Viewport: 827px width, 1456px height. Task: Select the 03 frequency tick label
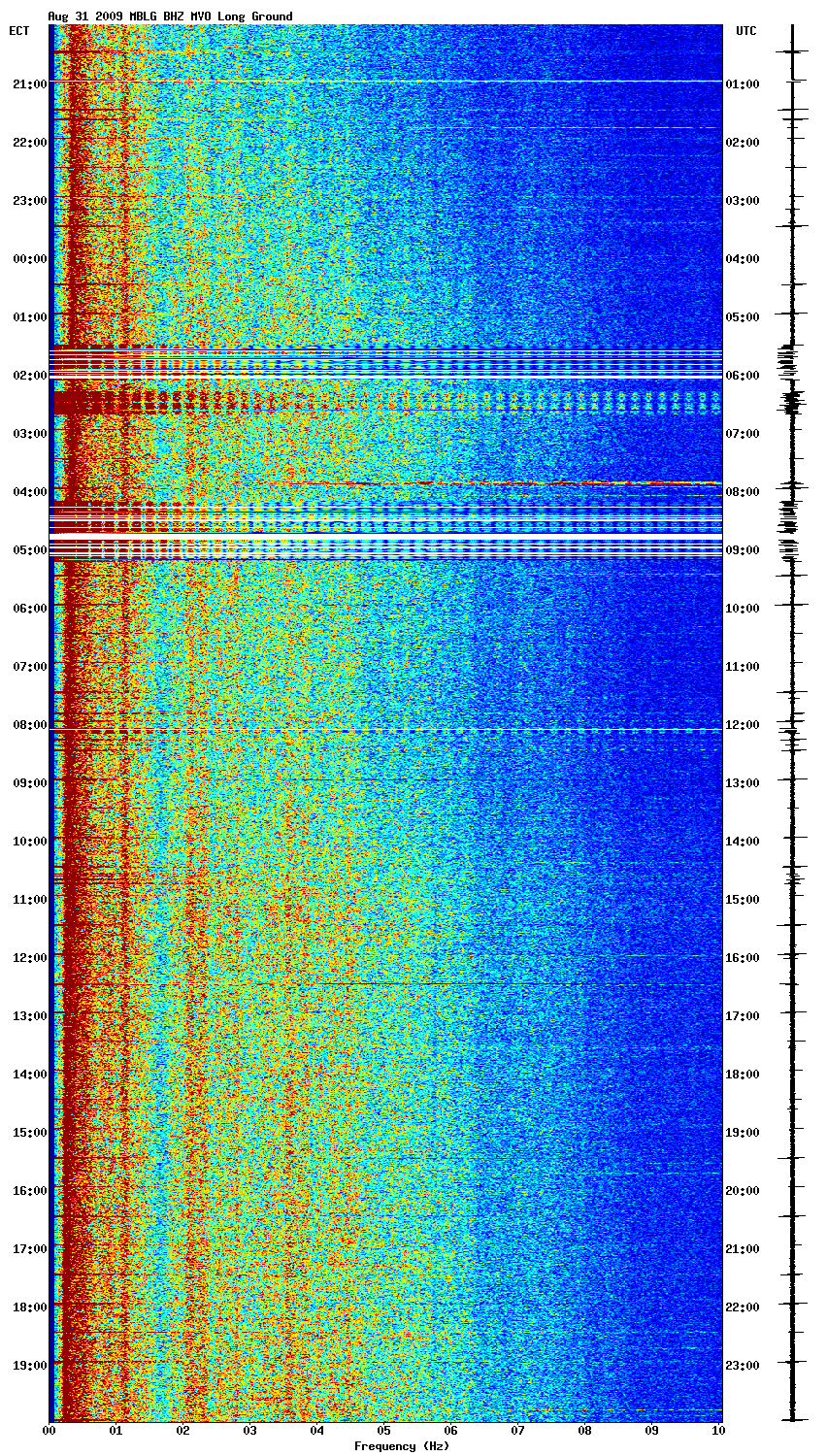(x=250, y=1431)
